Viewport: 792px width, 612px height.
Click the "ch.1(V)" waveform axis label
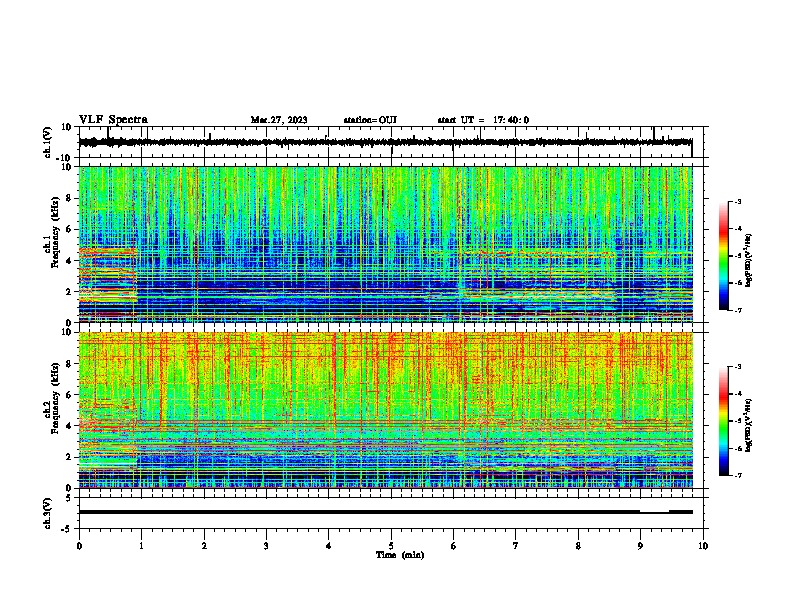(x=48, y=142)
